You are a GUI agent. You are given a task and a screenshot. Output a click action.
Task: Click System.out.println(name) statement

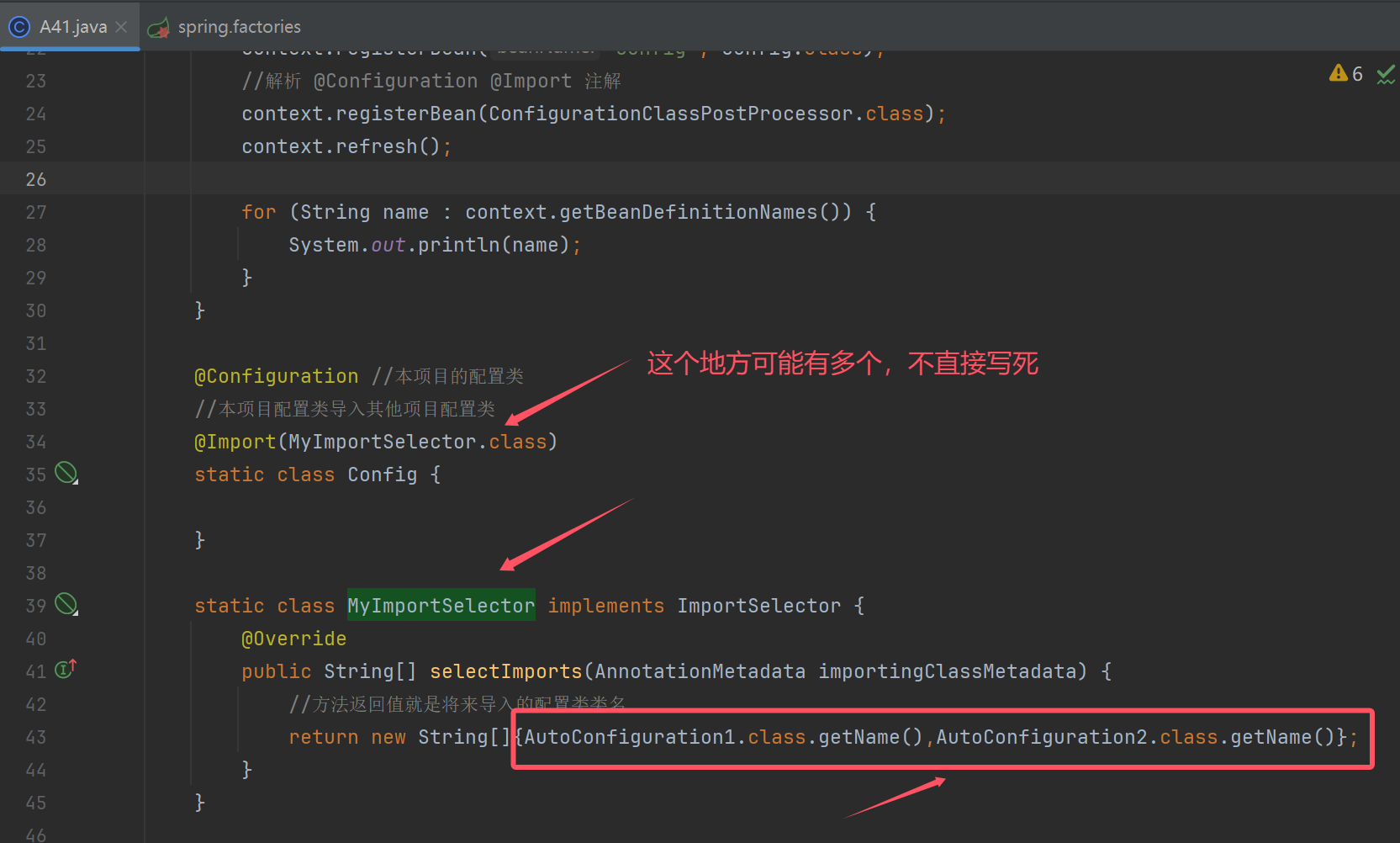[436, 245]
